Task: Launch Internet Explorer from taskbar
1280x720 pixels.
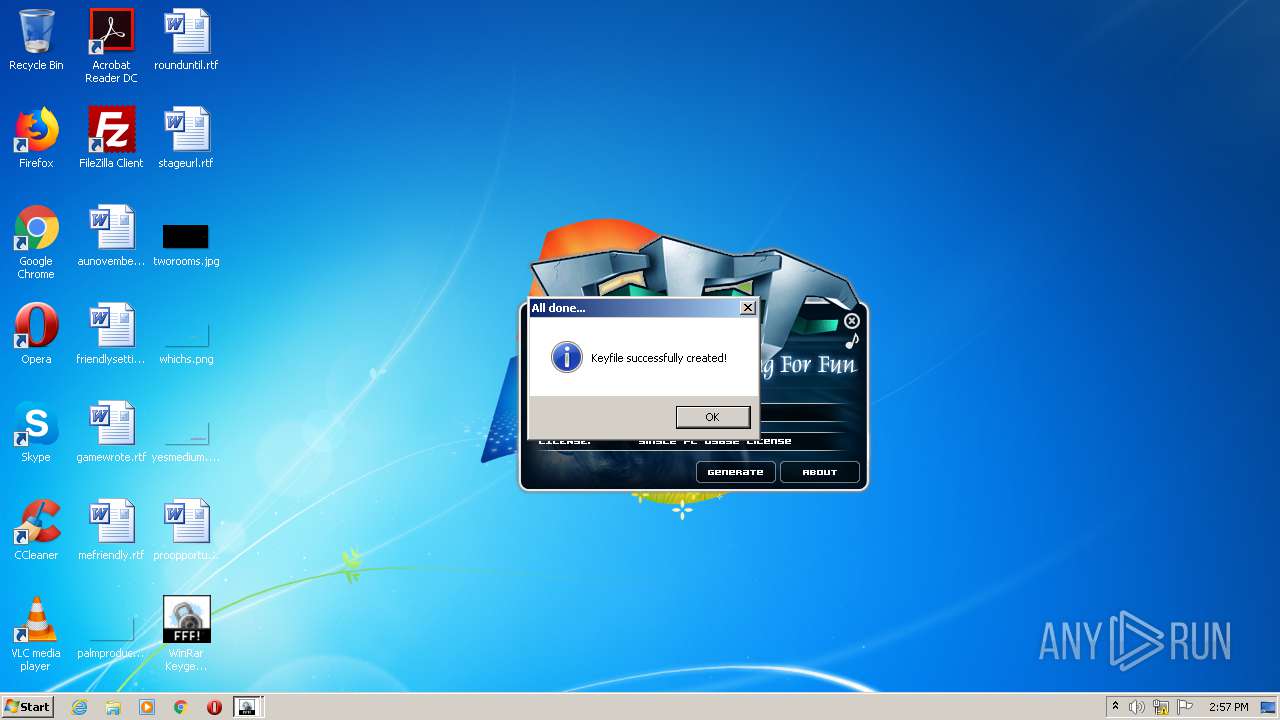Action: tap(79, 707)
